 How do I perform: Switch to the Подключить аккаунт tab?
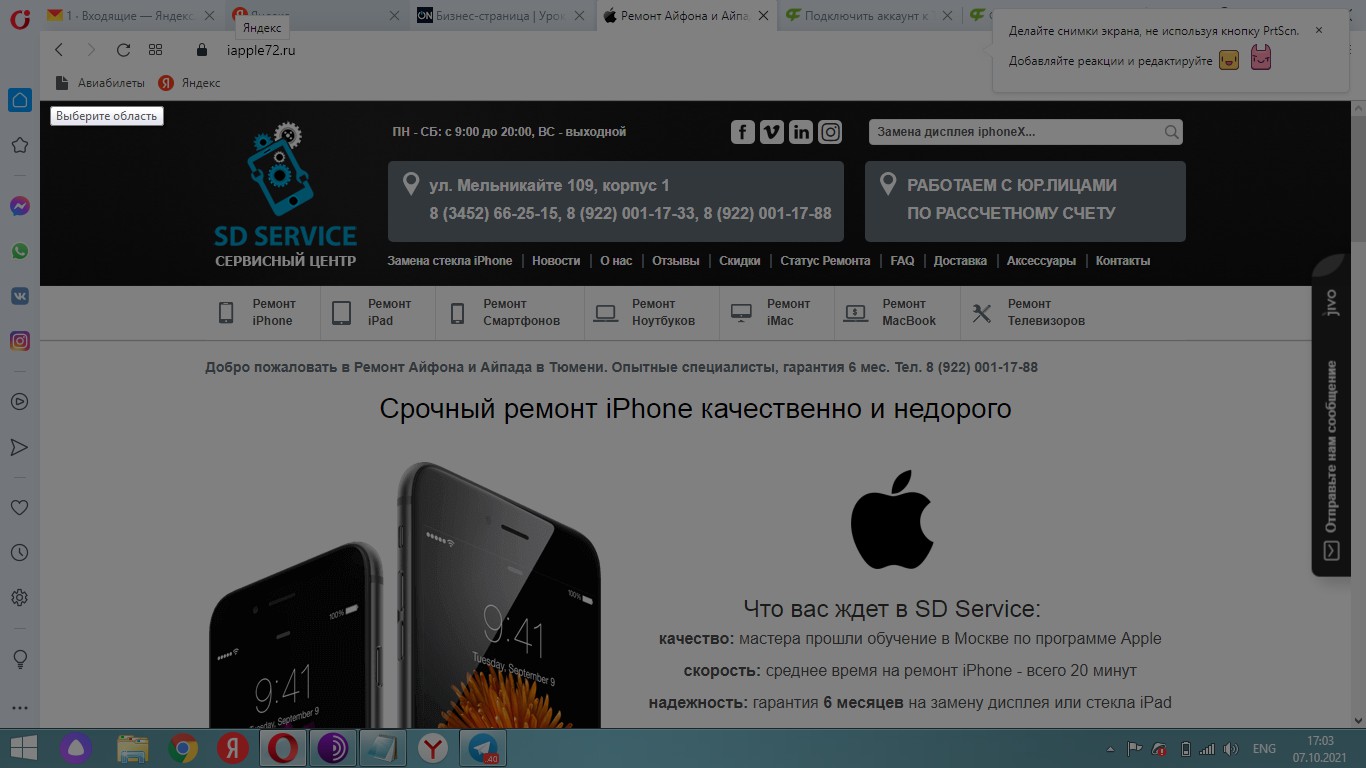[x=868, y=16]
